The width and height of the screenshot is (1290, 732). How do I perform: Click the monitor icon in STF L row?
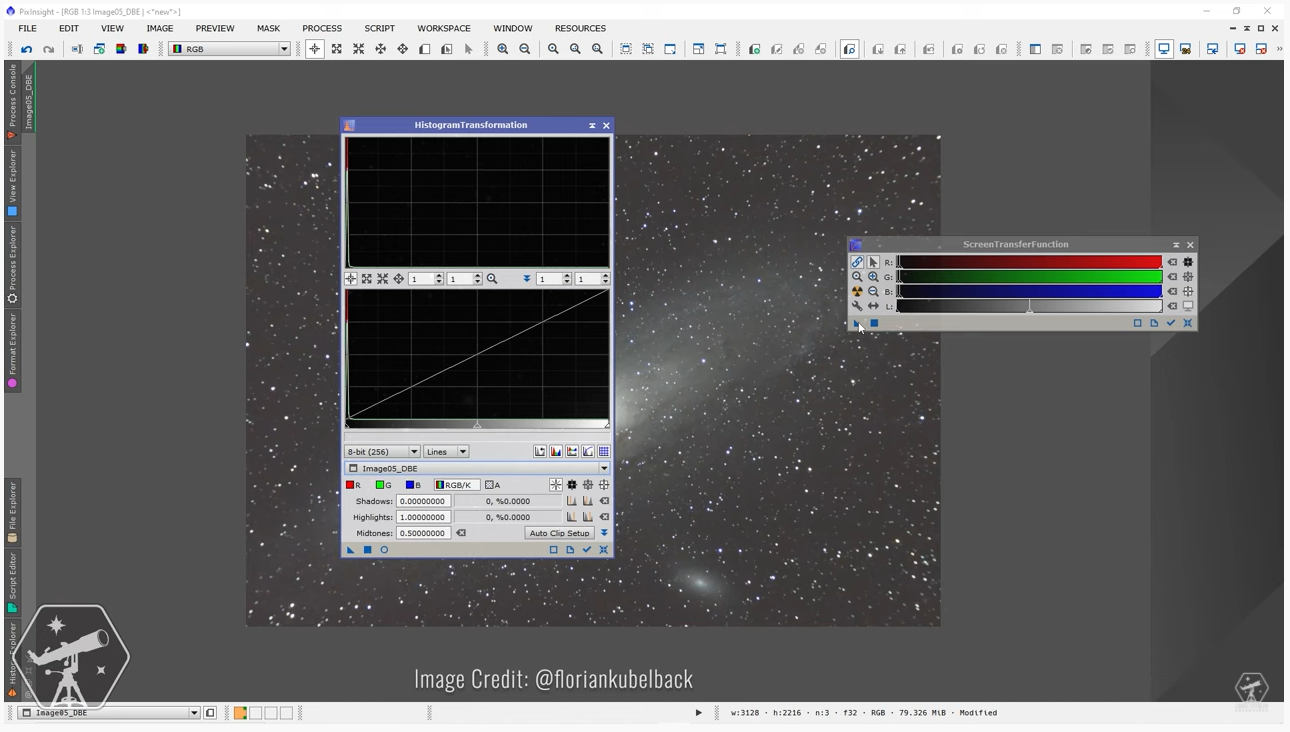[x=1188, y=306]
